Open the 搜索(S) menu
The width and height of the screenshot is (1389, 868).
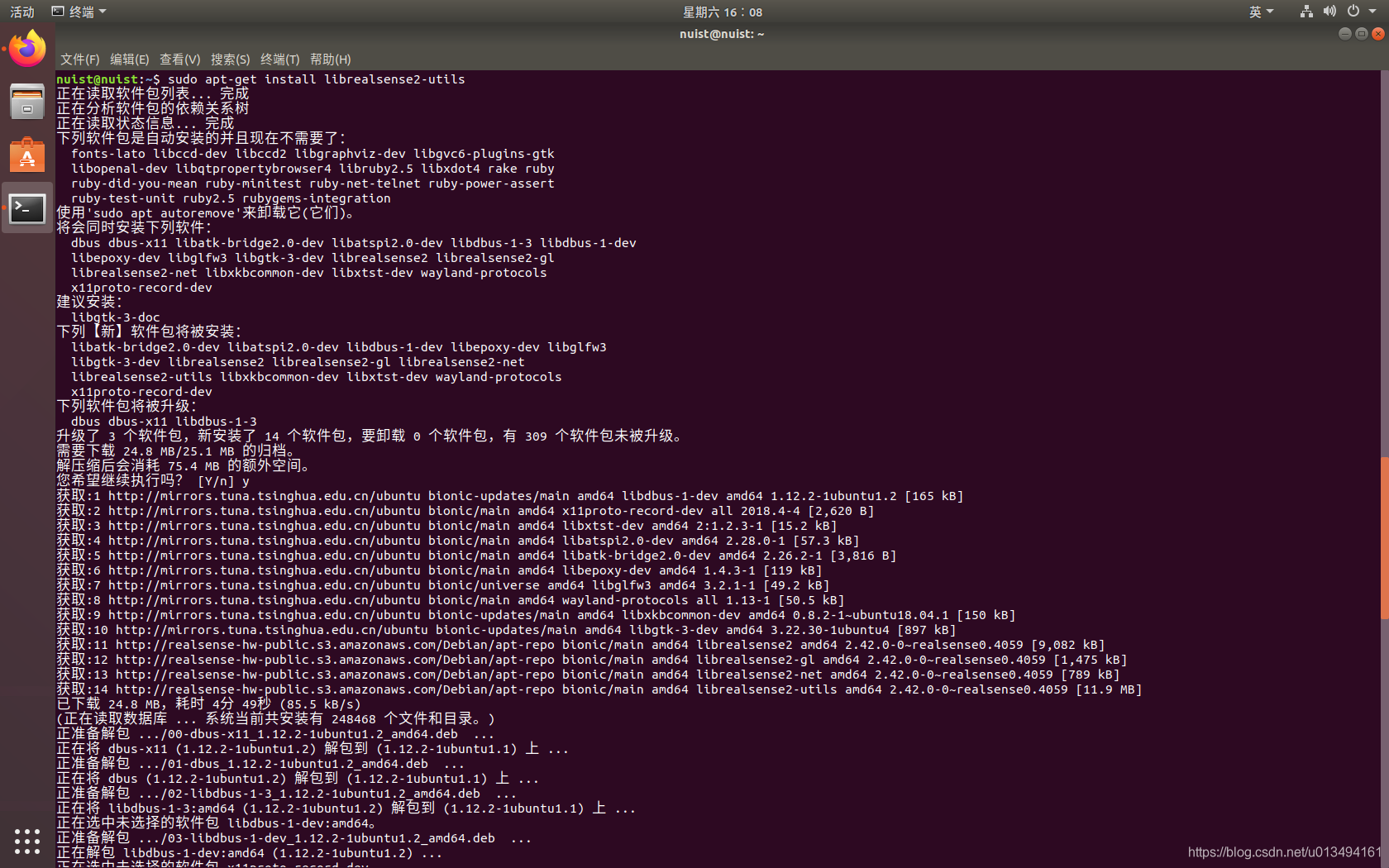tap(230, 60)
